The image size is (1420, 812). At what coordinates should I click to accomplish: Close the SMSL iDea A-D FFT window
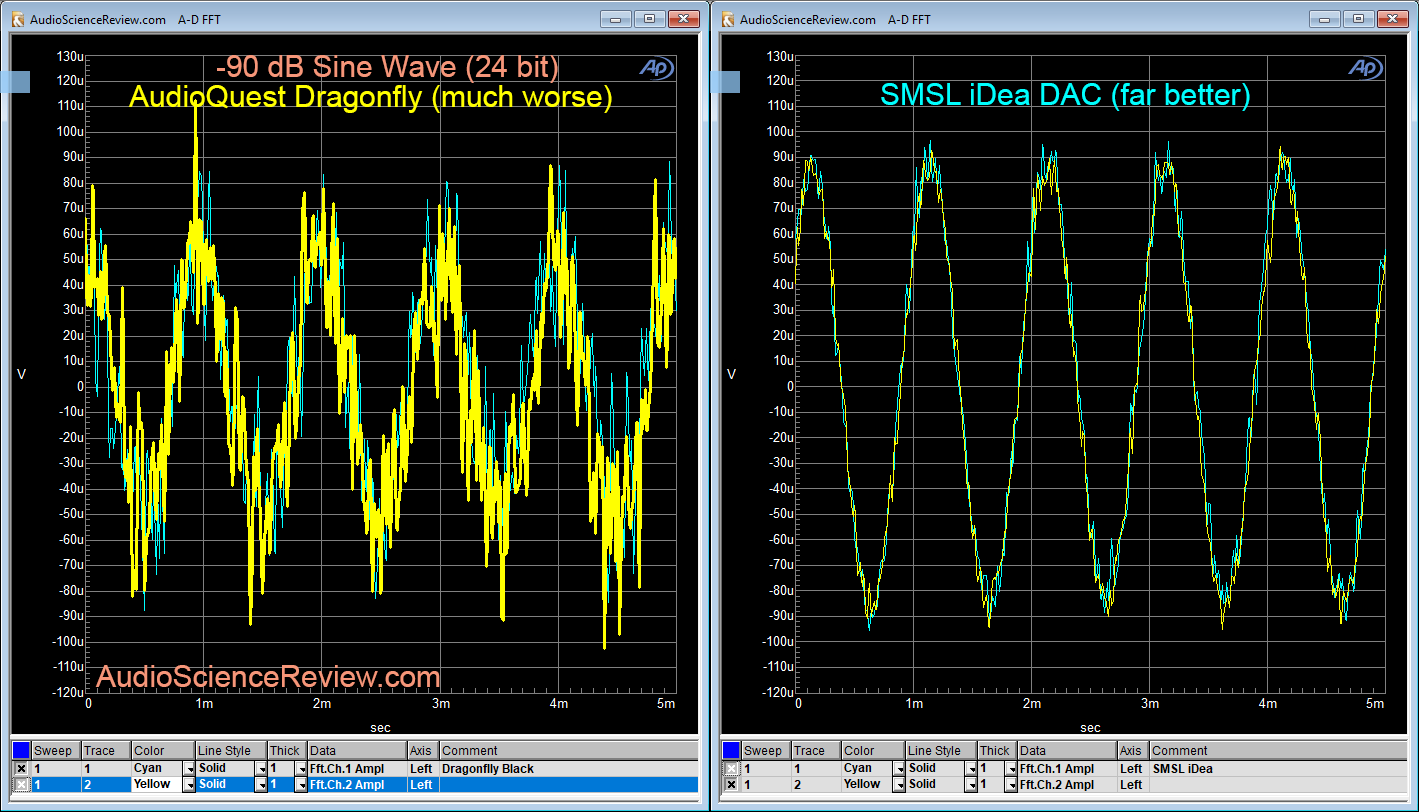click(x=1393, y=18)
